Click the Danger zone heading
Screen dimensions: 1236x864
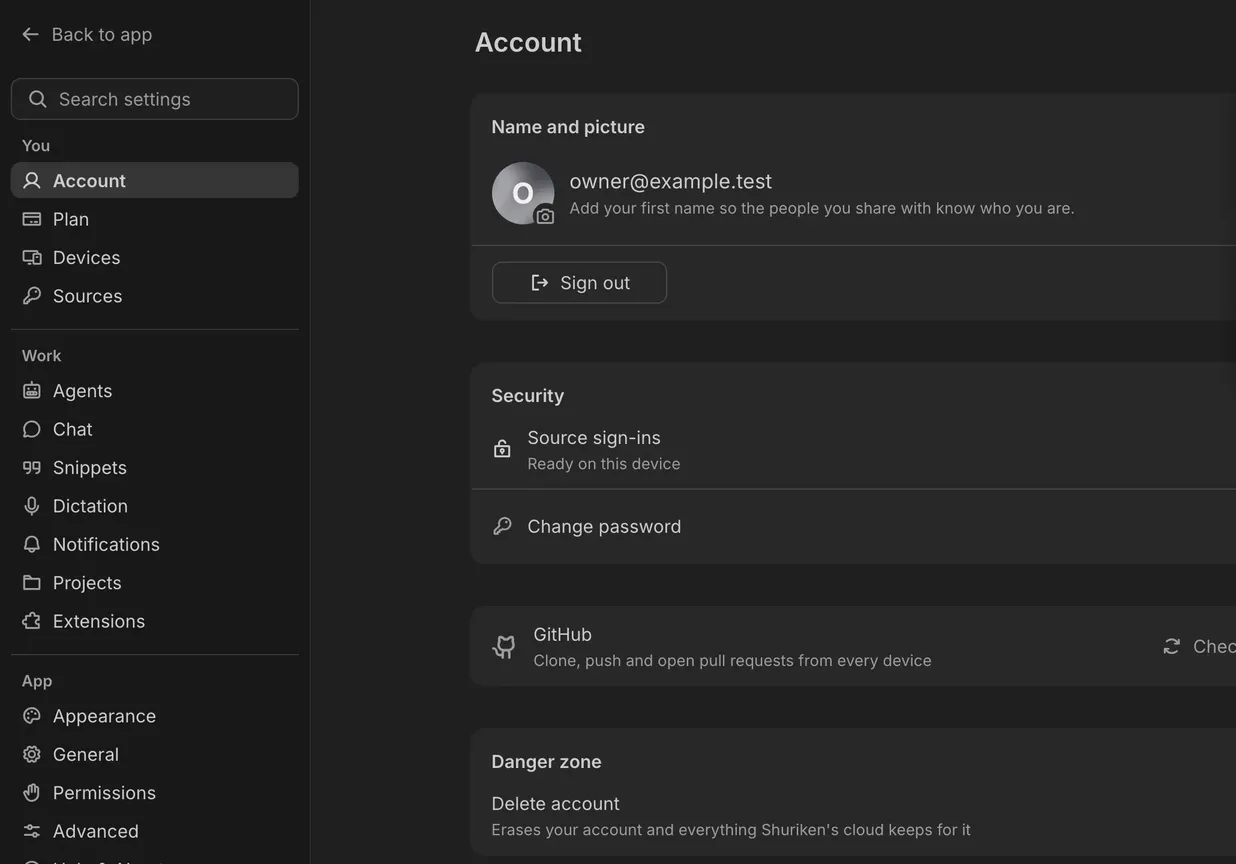(x=546, y=762)
